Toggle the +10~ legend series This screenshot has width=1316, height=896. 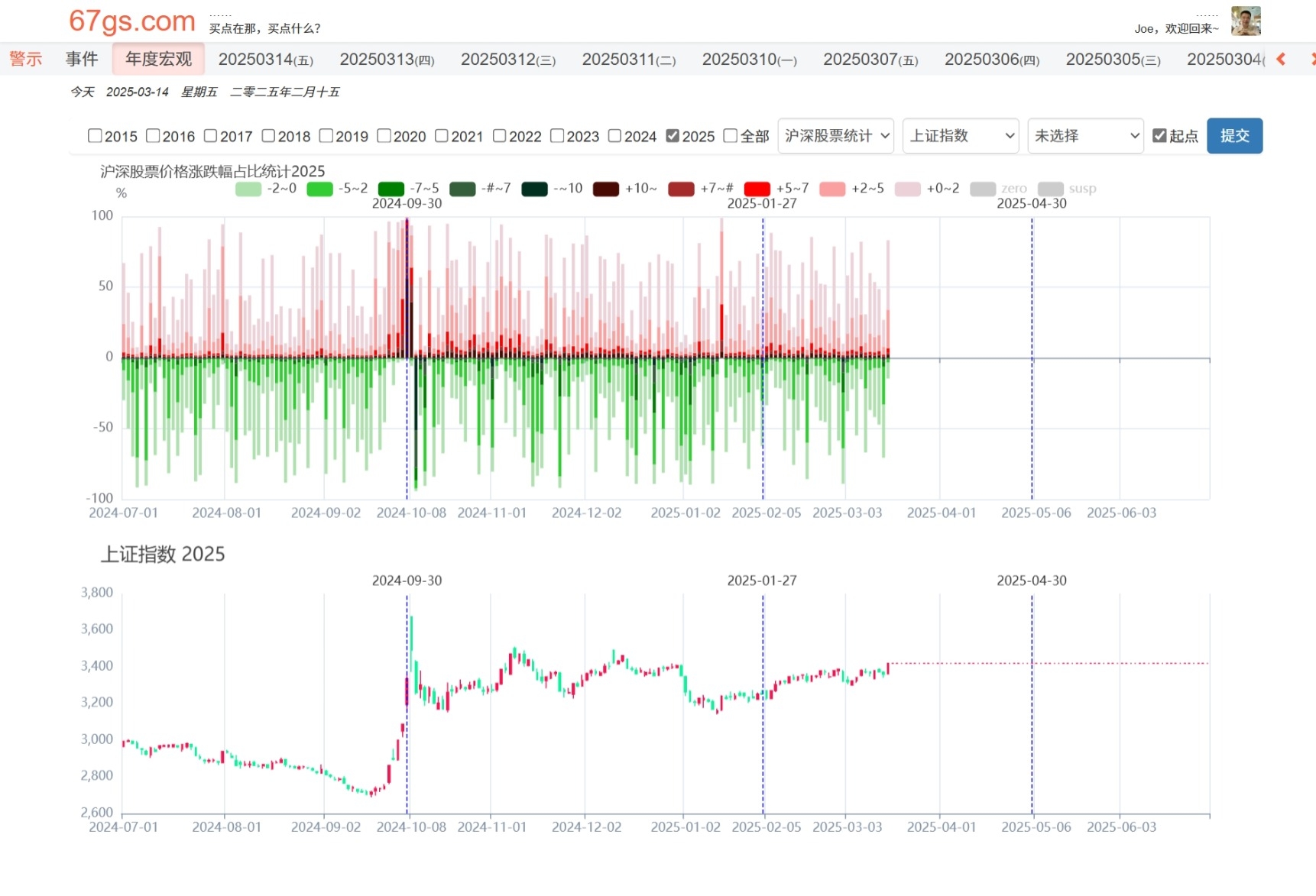point(625,189)
